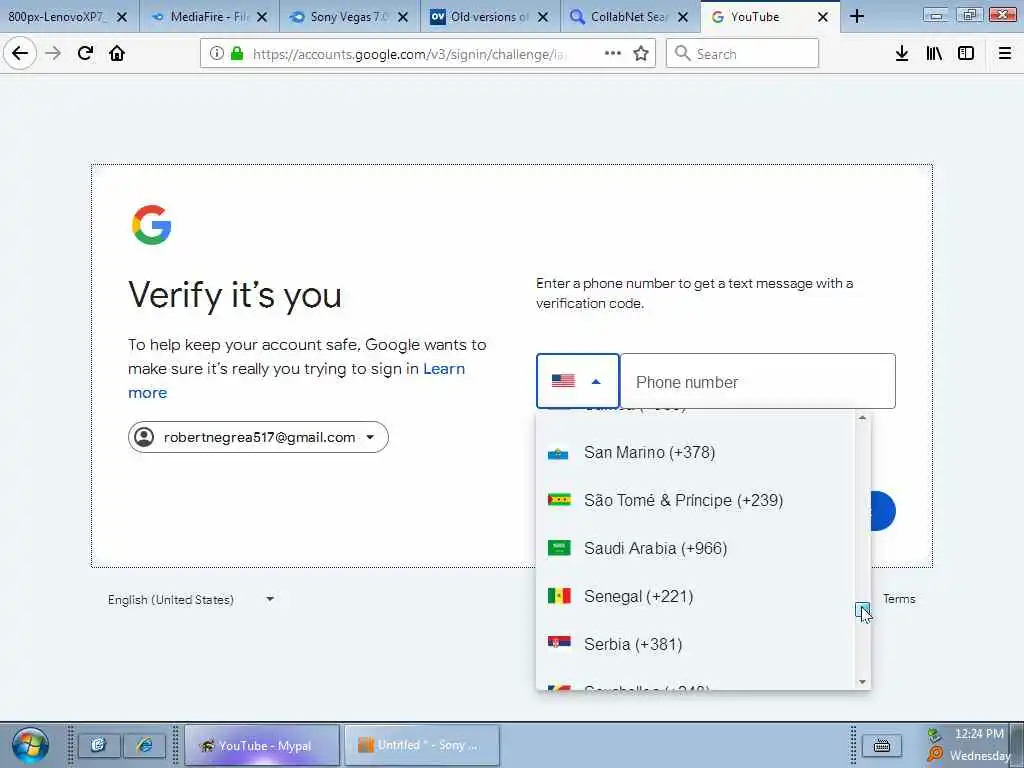1024x768 pixels.
Task: Click the green secure padlock icon
Action: pos(237,54)
